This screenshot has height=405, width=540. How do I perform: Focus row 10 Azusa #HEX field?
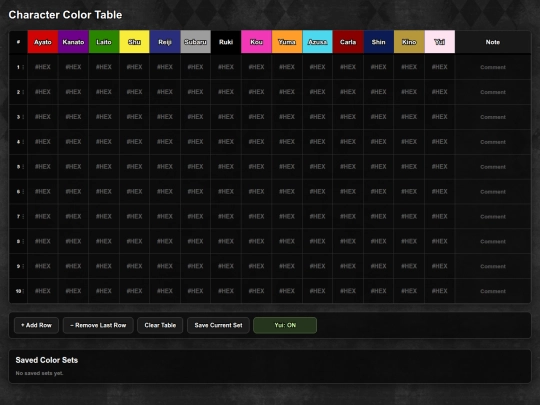click(318, 291)
